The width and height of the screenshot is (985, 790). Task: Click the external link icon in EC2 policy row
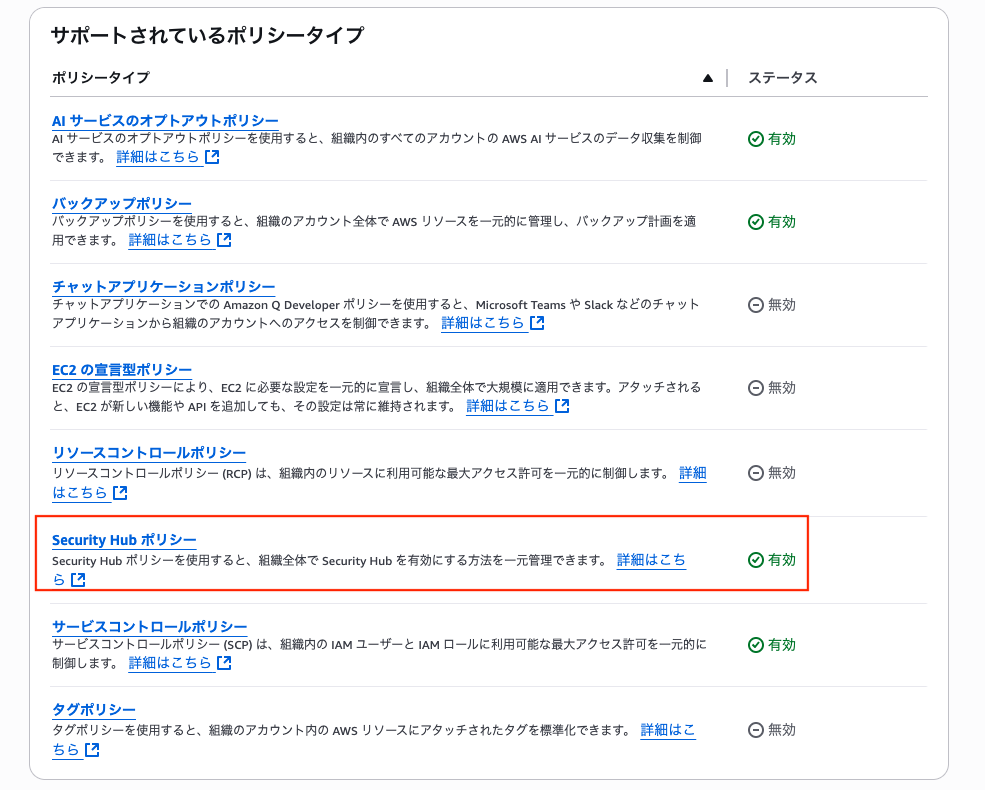point(562,406)
